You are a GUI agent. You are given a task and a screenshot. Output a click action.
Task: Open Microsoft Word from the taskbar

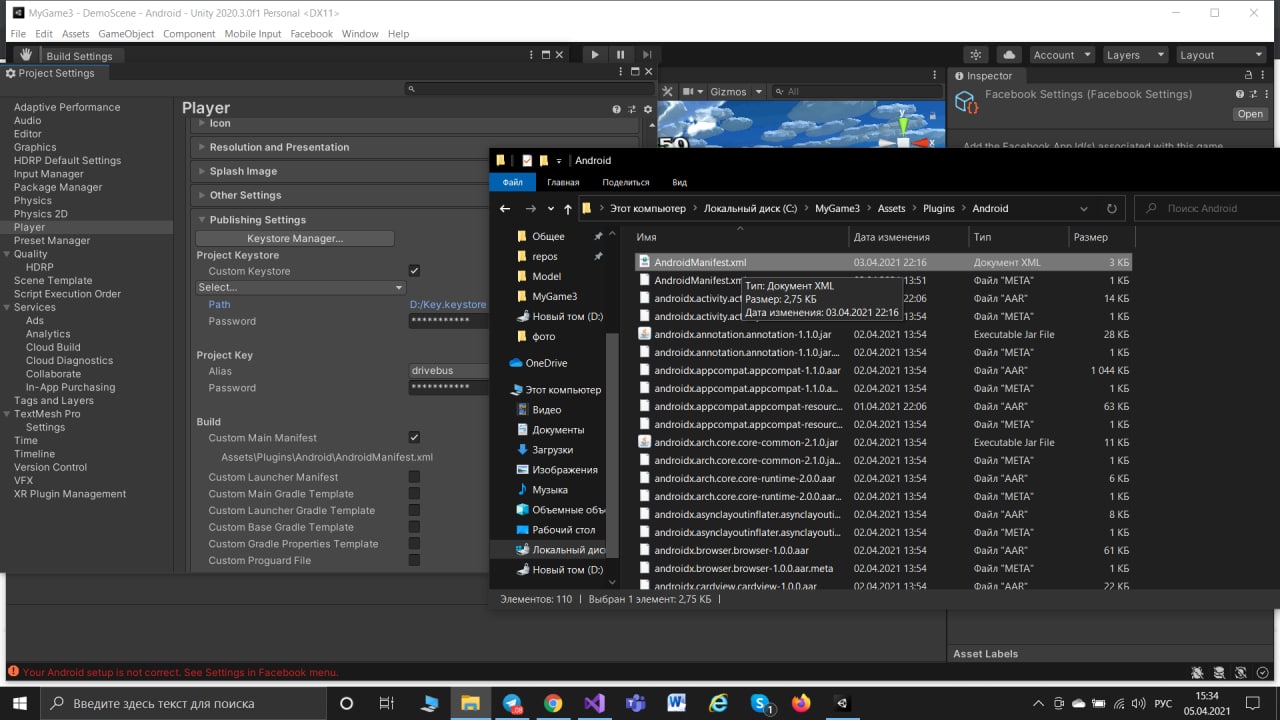pyautogui.click(x=676, y=703)
